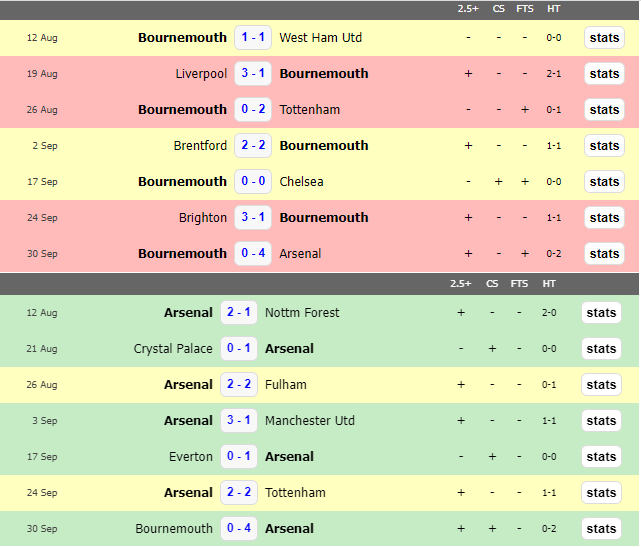641x547 pixels.
Task: Click the 1 - 1 West Ham score
Action: tap(253, 38)
